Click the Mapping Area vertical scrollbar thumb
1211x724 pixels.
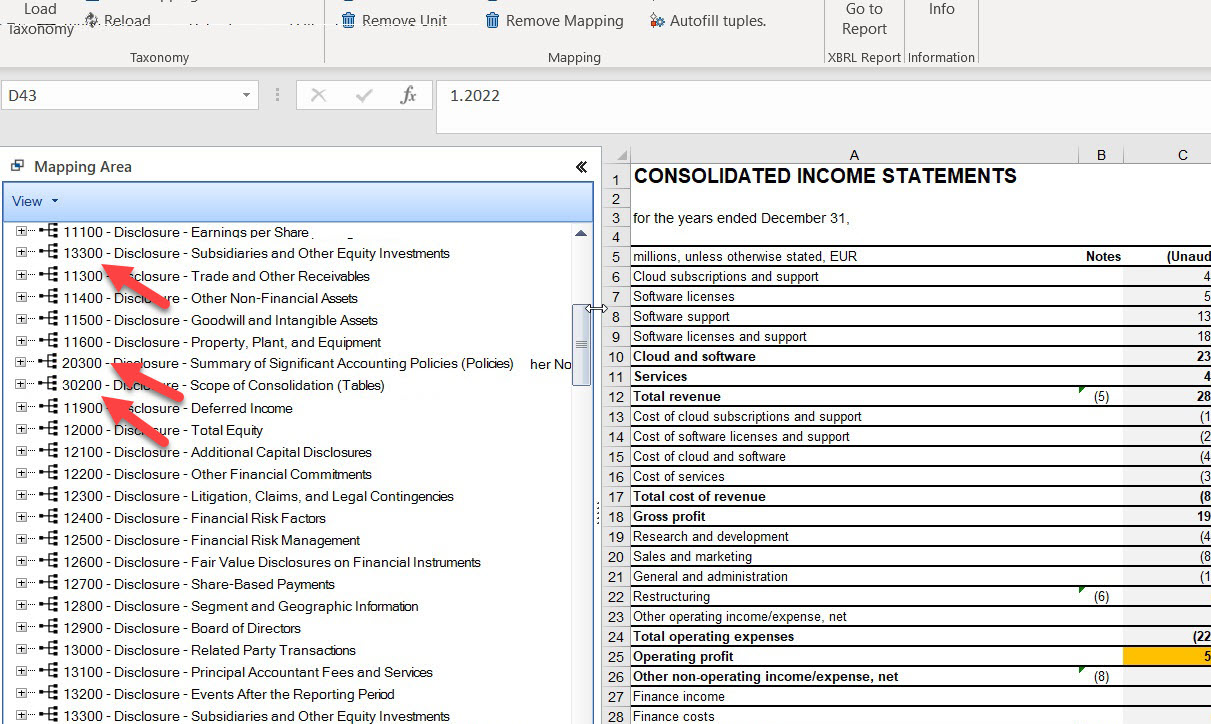581,343
